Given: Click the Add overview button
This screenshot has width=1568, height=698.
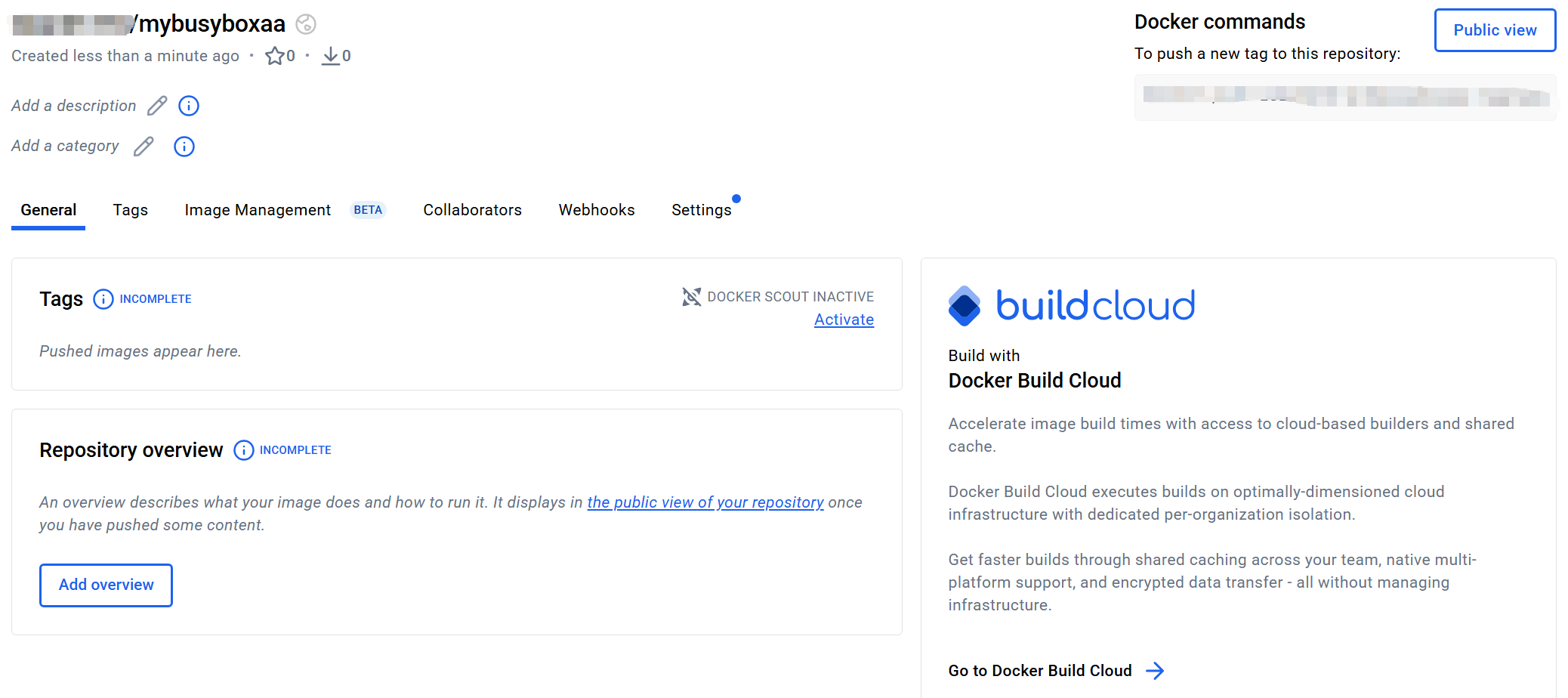Looking at the screenshot, I should [x=106, y=585].
